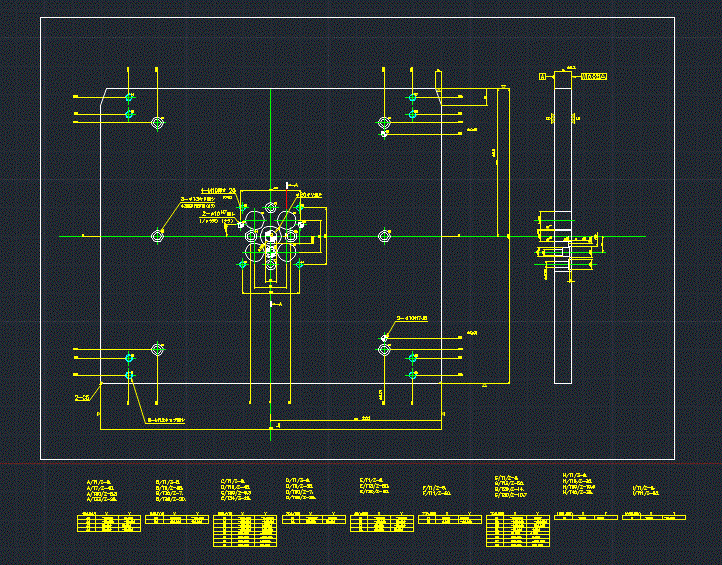Select the yellow note label near bottom-right hole
Screen dimensions: 722x565
412,320
